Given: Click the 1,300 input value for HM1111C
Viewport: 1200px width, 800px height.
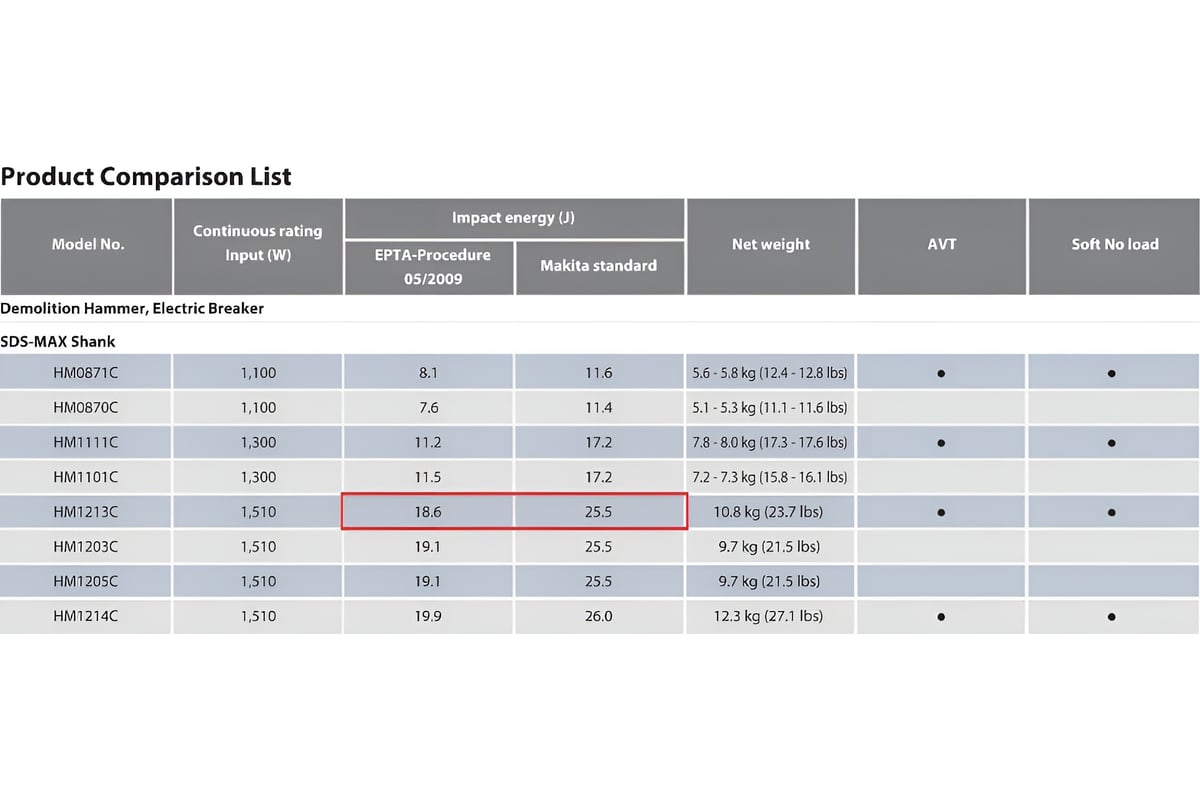Looking at the screenshot, I should pos(258,442).
